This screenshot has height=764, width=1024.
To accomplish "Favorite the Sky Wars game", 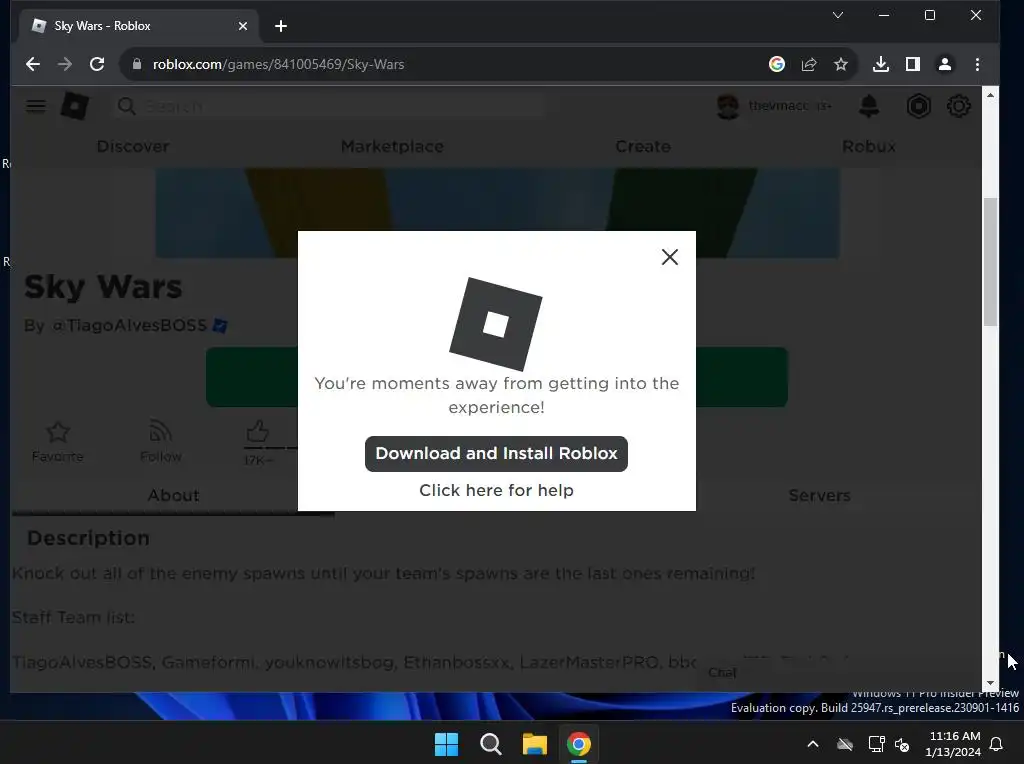I will coord(57,441).
